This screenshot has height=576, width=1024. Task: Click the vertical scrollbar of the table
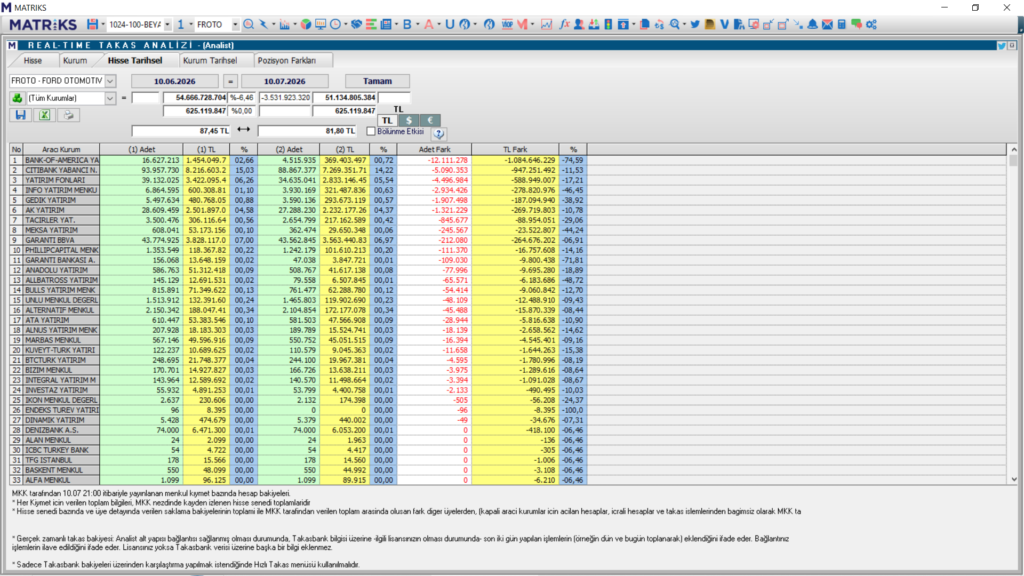coord(1013,314)
